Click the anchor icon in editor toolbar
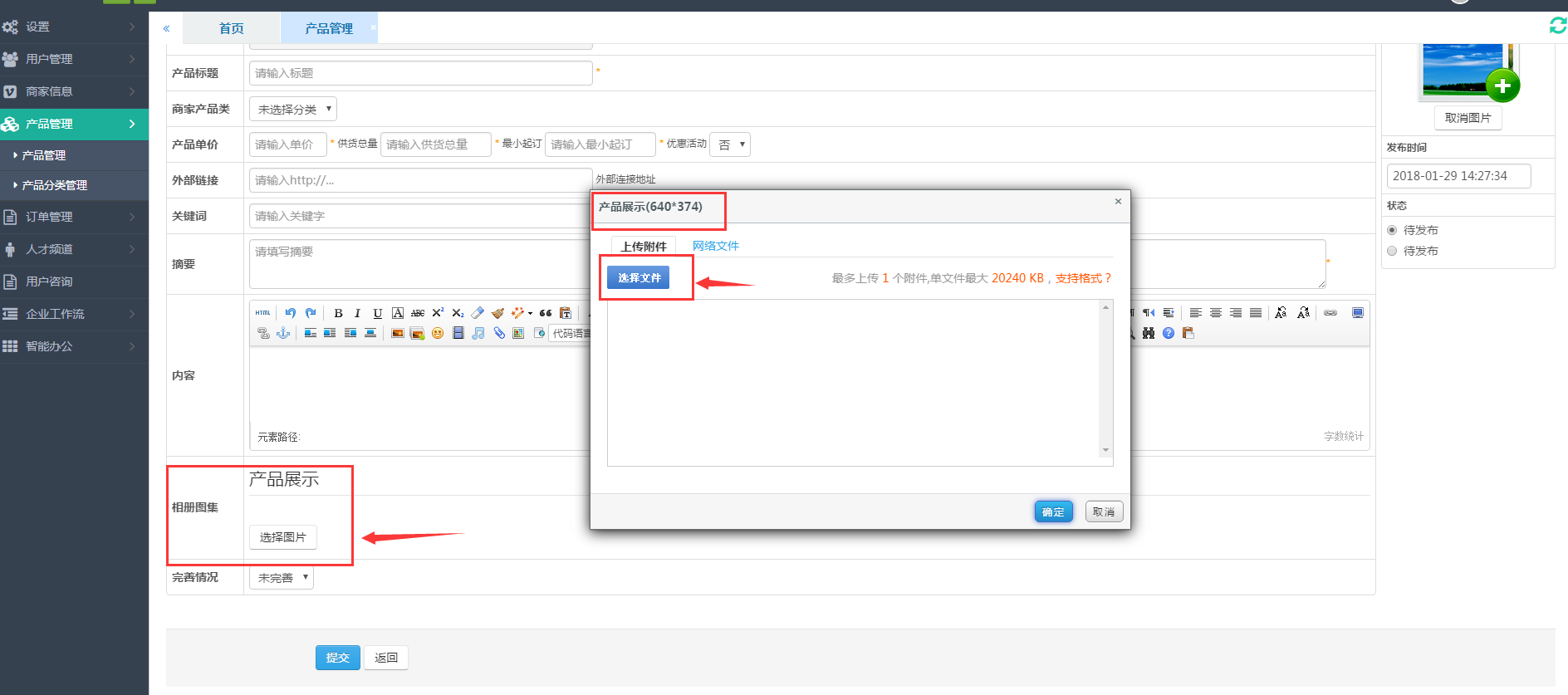 pos(283,333)
